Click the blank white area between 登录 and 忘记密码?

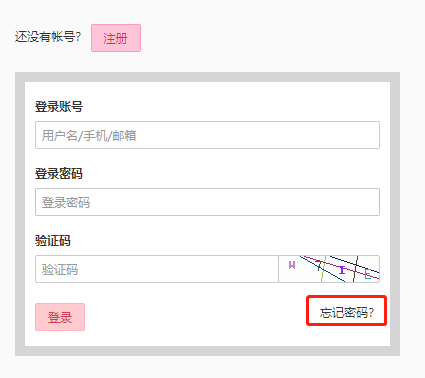(195, 317)
